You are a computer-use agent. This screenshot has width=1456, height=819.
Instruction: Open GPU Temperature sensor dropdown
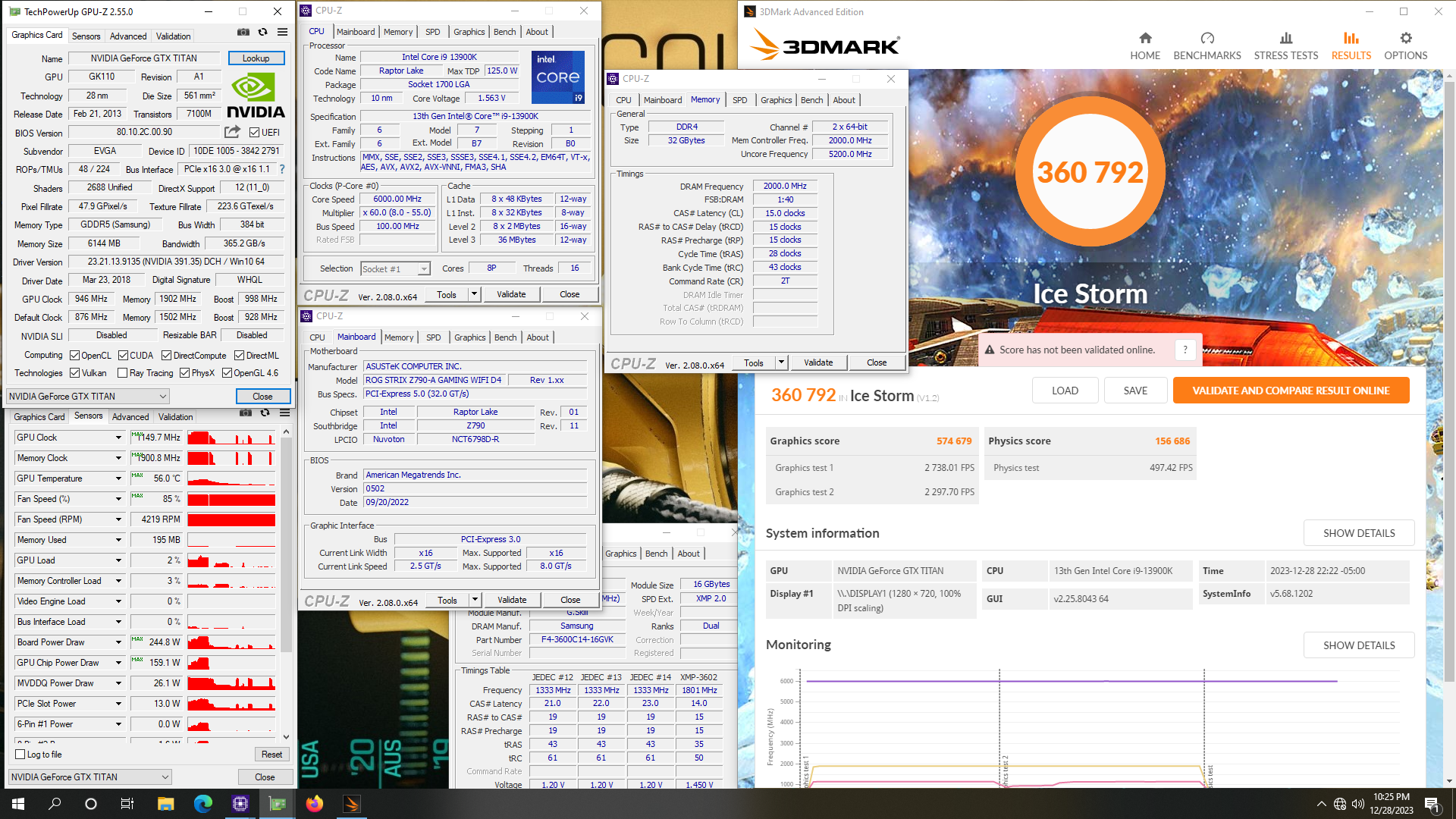(118, 479)
